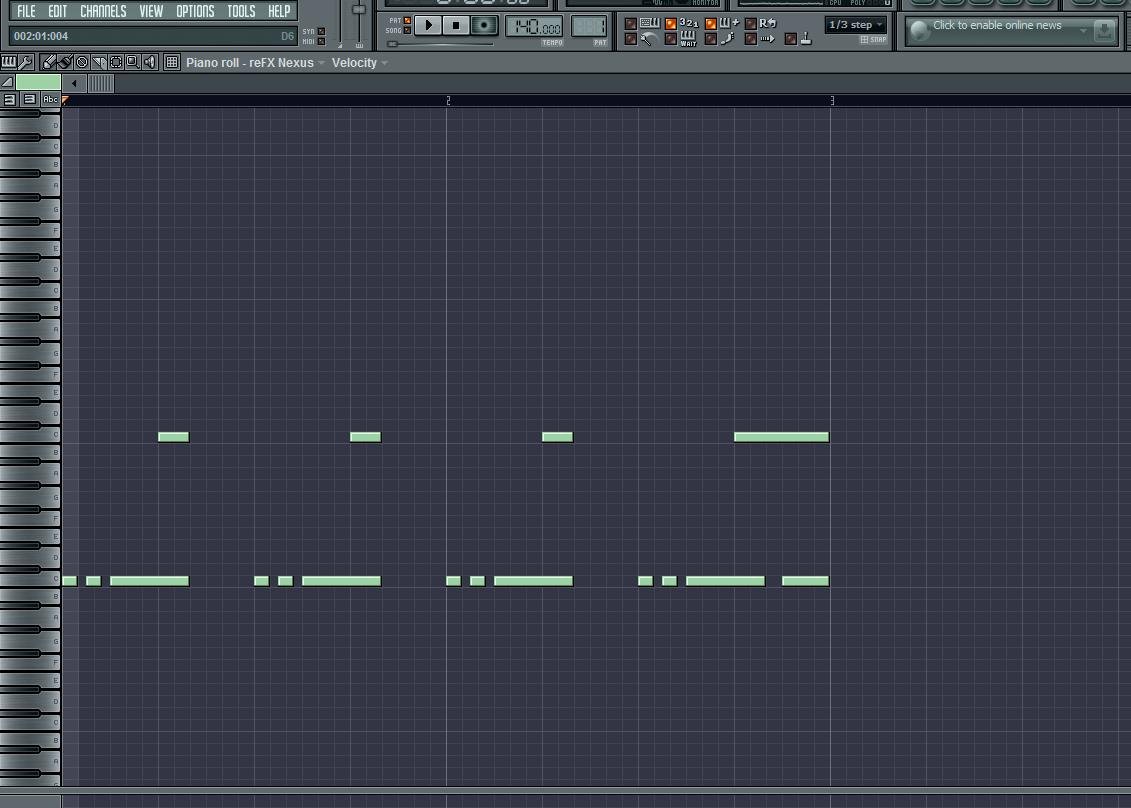Screen dimensions: 1131x808
Task: Open the EDIT menu
Action: tap(58, 11)
